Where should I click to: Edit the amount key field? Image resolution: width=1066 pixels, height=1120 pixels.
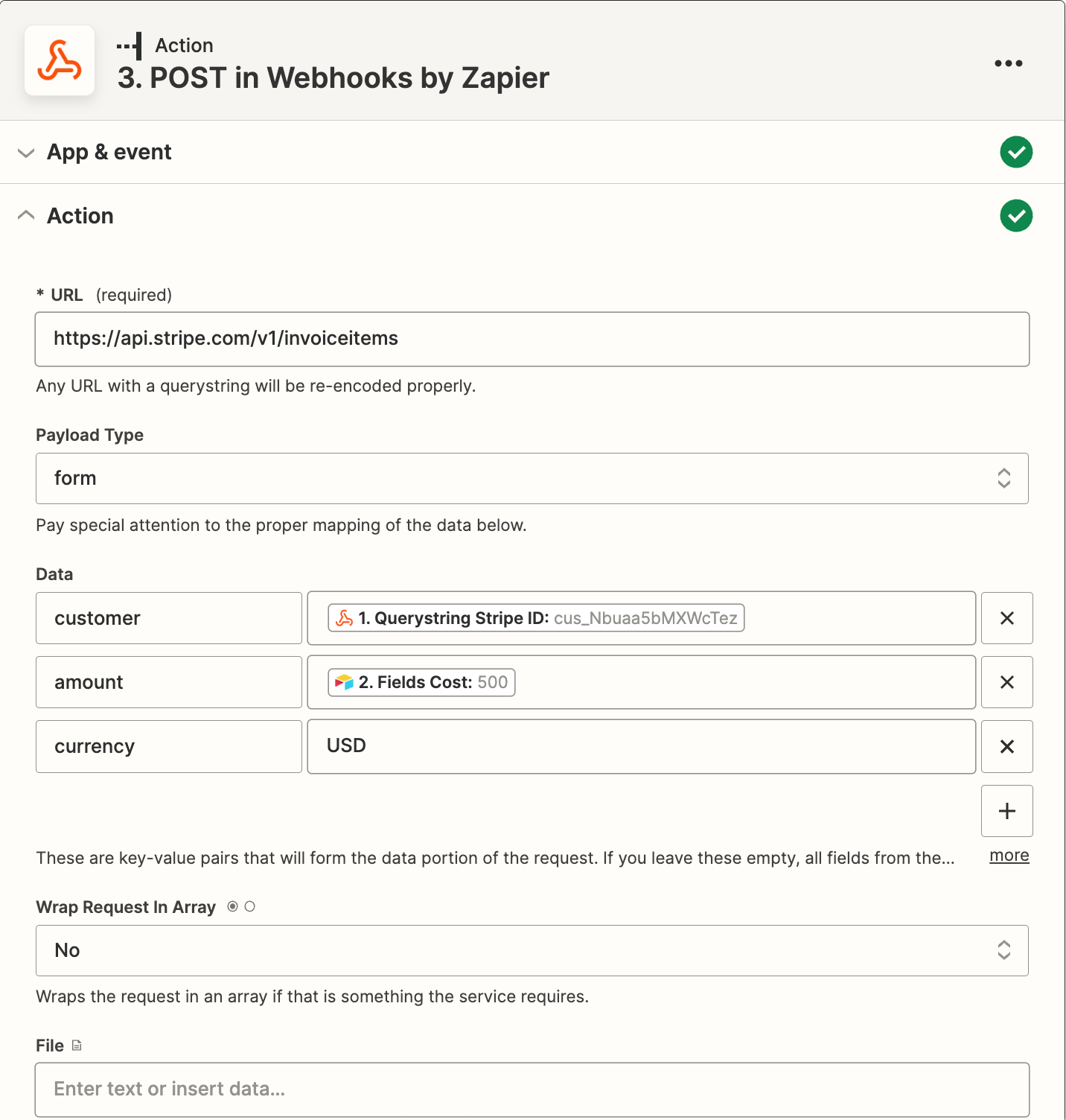169,682
